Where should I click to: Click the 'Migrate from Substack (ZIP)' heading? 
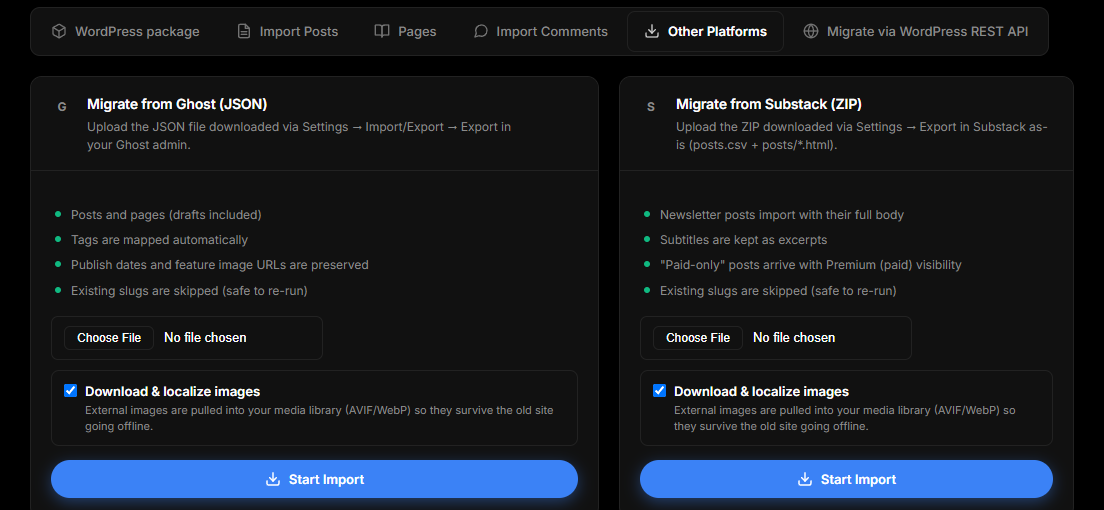[769, 105]
